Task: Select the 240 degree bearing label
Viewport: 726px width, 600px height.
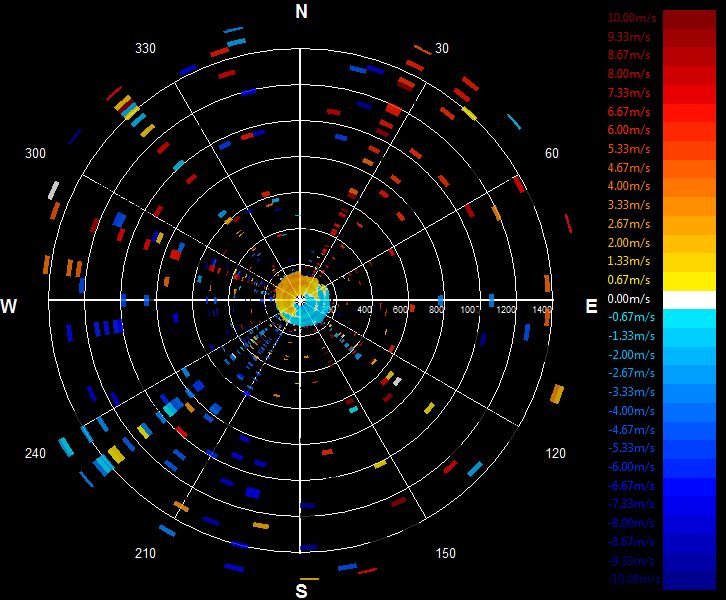Action: pyautogui.click(x=35, y=453)
